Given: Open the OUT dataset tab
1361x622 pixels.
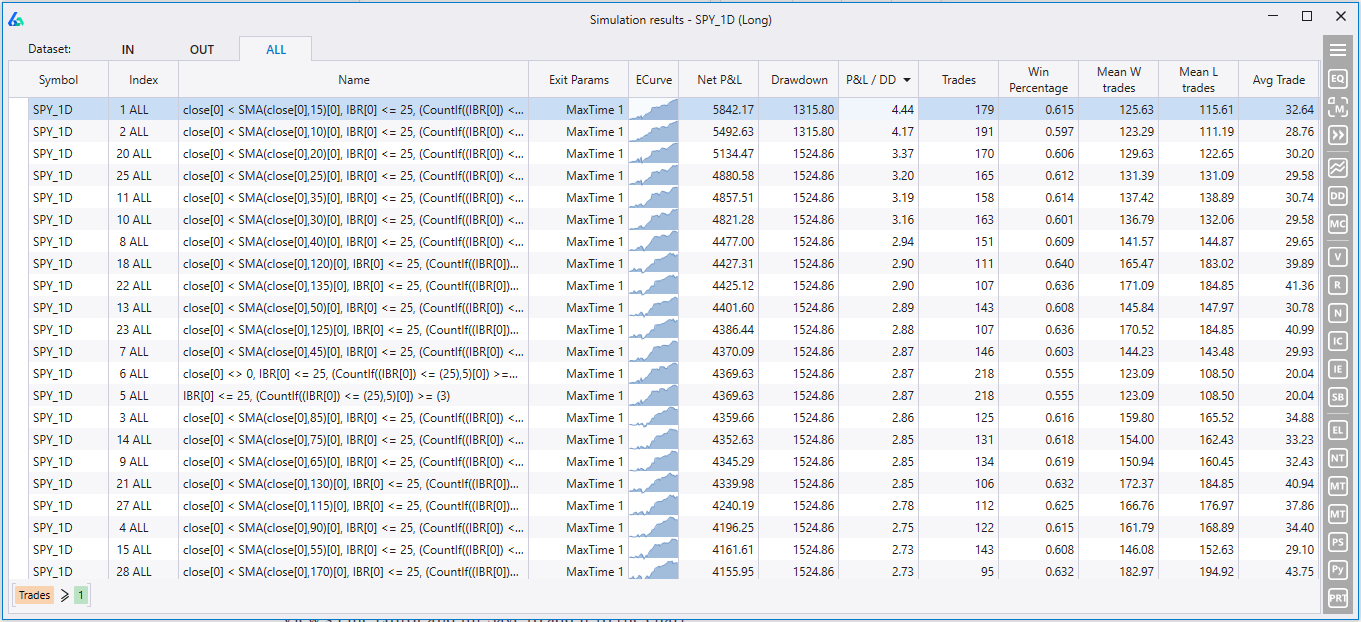Looking at the screenshot, I should pyautogui.click(x=202, y=48).
